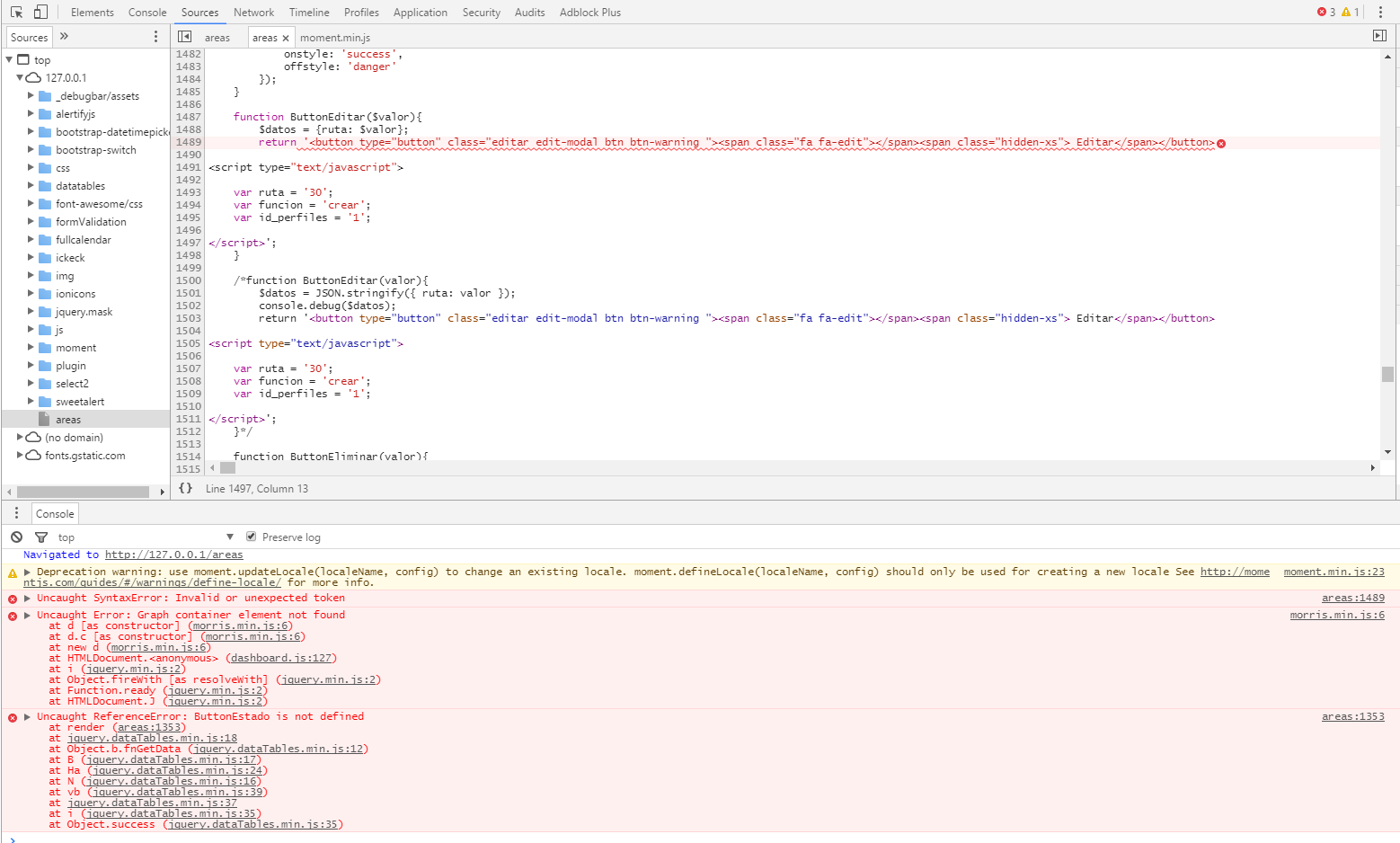1400x843 pixels.
Task: Expand the fonts.gstatic.com node
Action: pos(20,455)
